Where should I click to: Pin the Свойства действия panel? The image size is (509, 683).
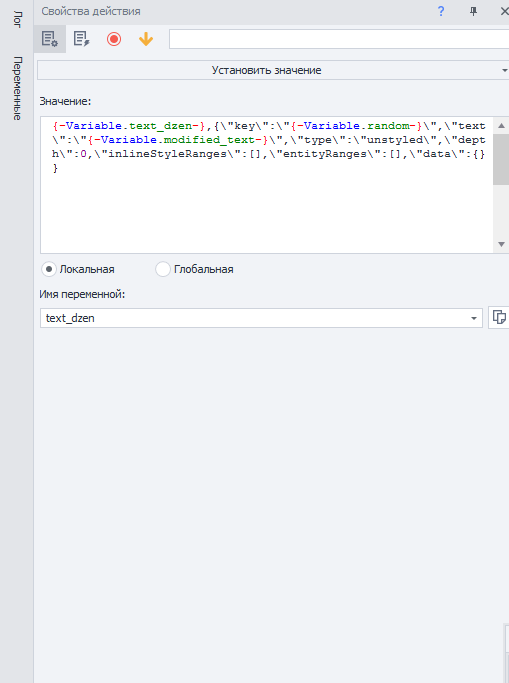point(473,11)
